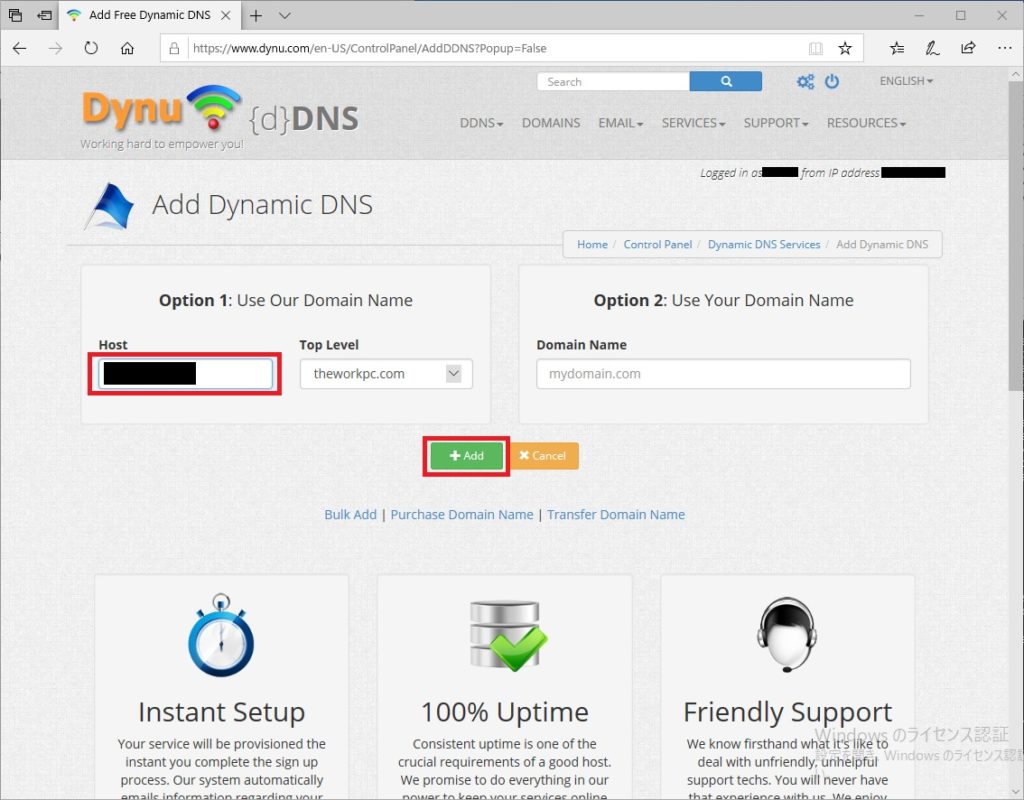
Task: Click the site Search box
Action: click(613, 82)
